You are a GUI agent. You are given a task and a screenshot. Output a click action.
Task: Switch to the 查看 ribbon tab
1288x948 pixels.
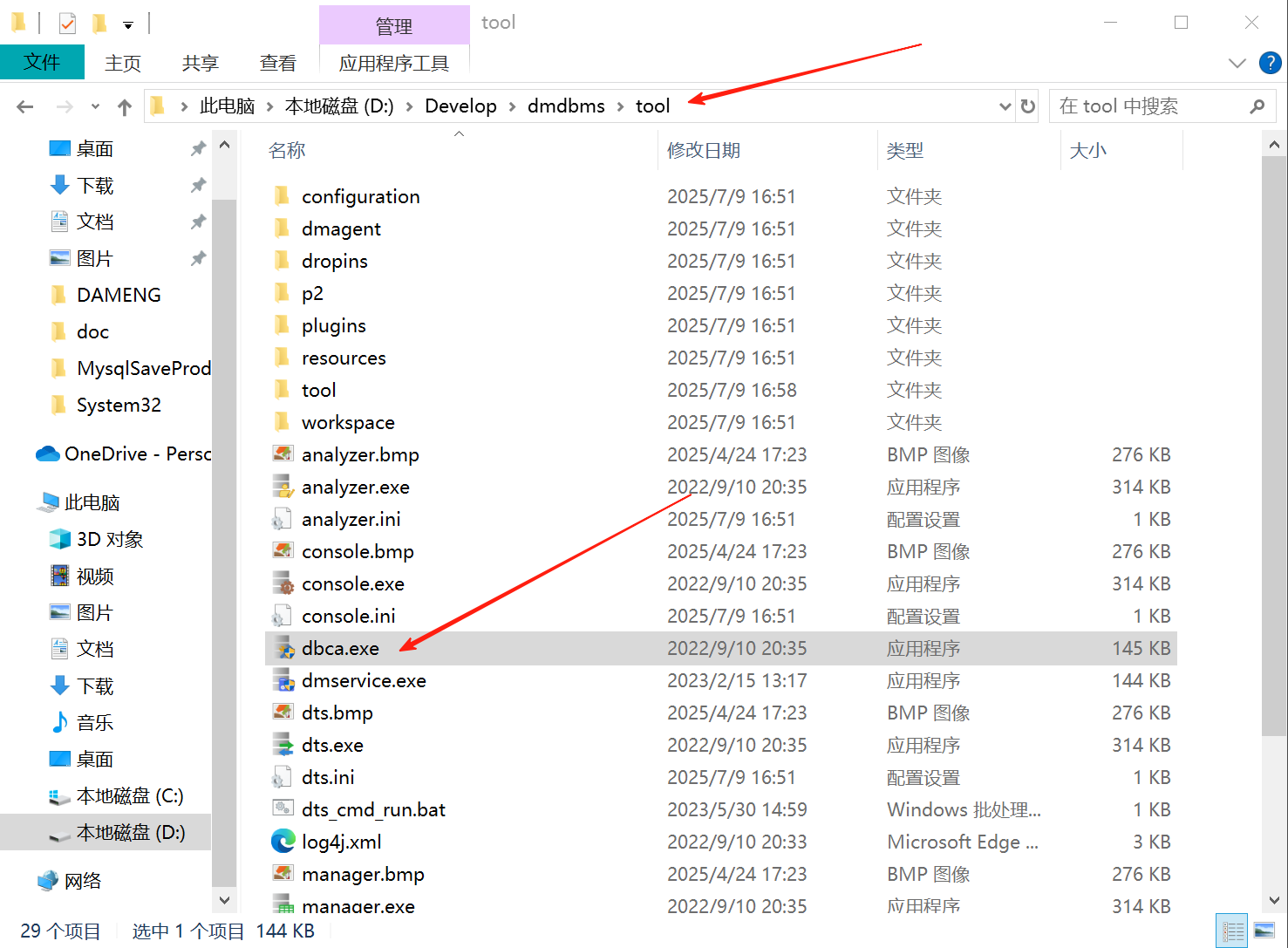tap(278, 63)
